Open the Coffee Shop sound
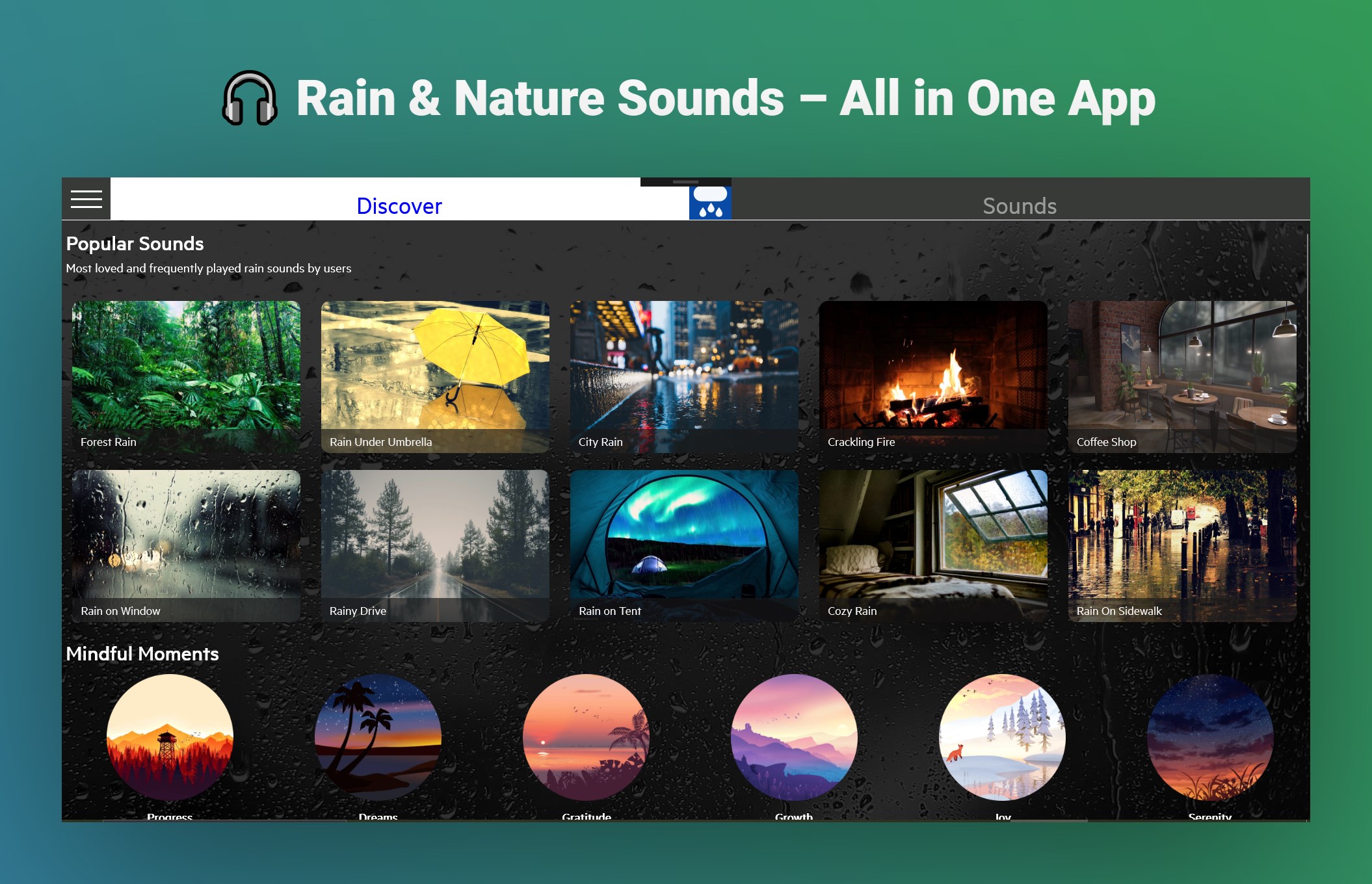This screenshot has width=1372, height=884. pyautogui.click(x=1182, y=377)
